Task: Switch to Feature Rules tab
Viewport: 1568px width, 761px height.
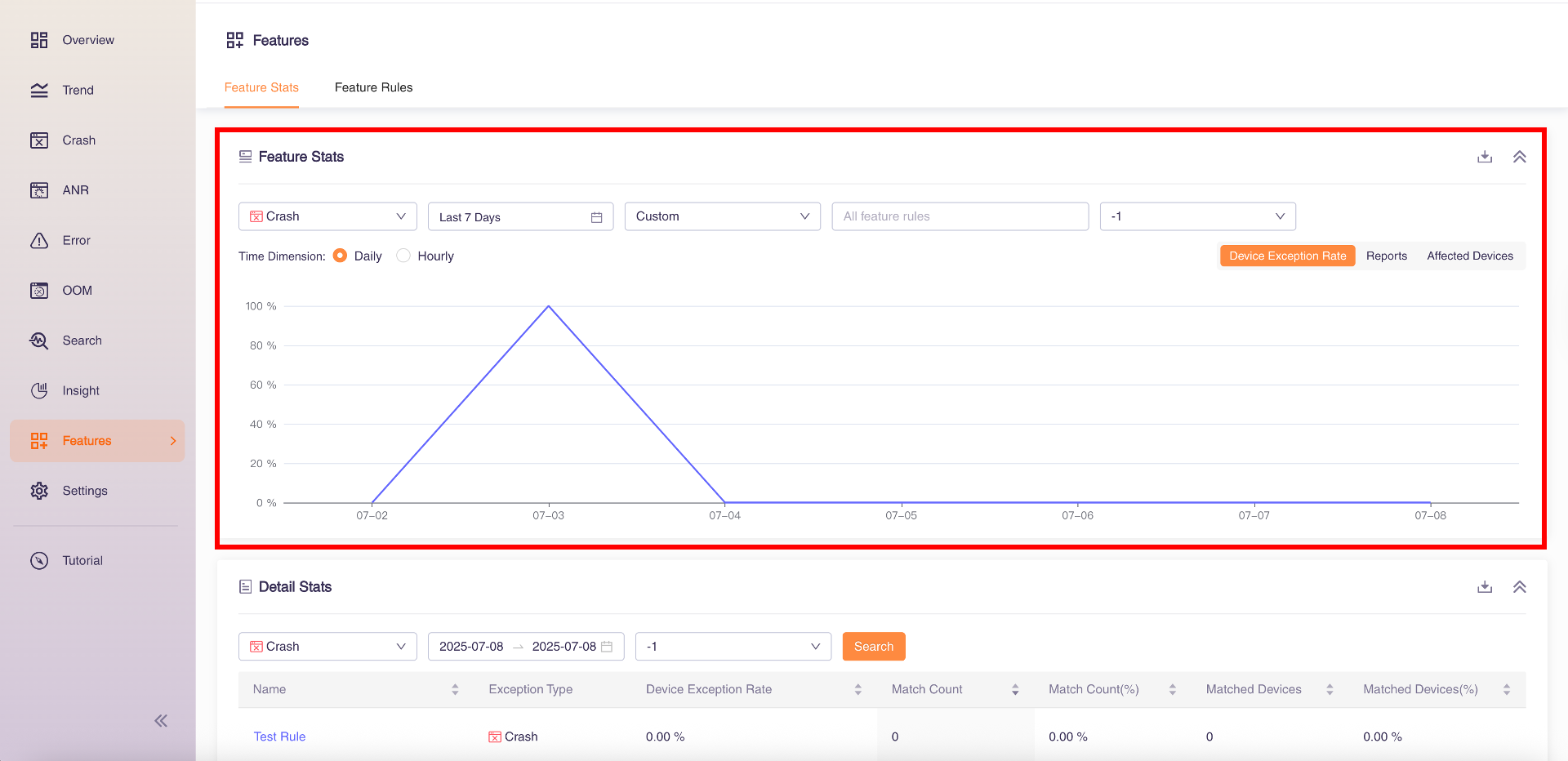Action: [x=373, y=87]
